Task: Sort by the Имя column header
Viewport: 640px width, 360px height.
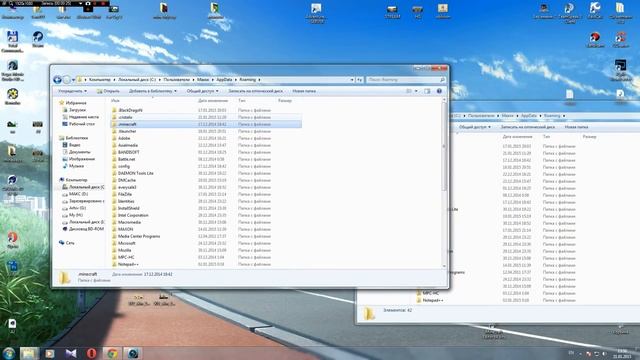Action: tap(115, 100)
